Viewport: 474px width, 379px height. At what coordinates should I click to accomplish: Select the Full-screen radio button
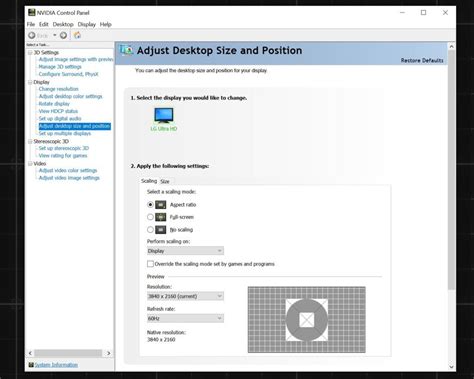coord(150,217)
